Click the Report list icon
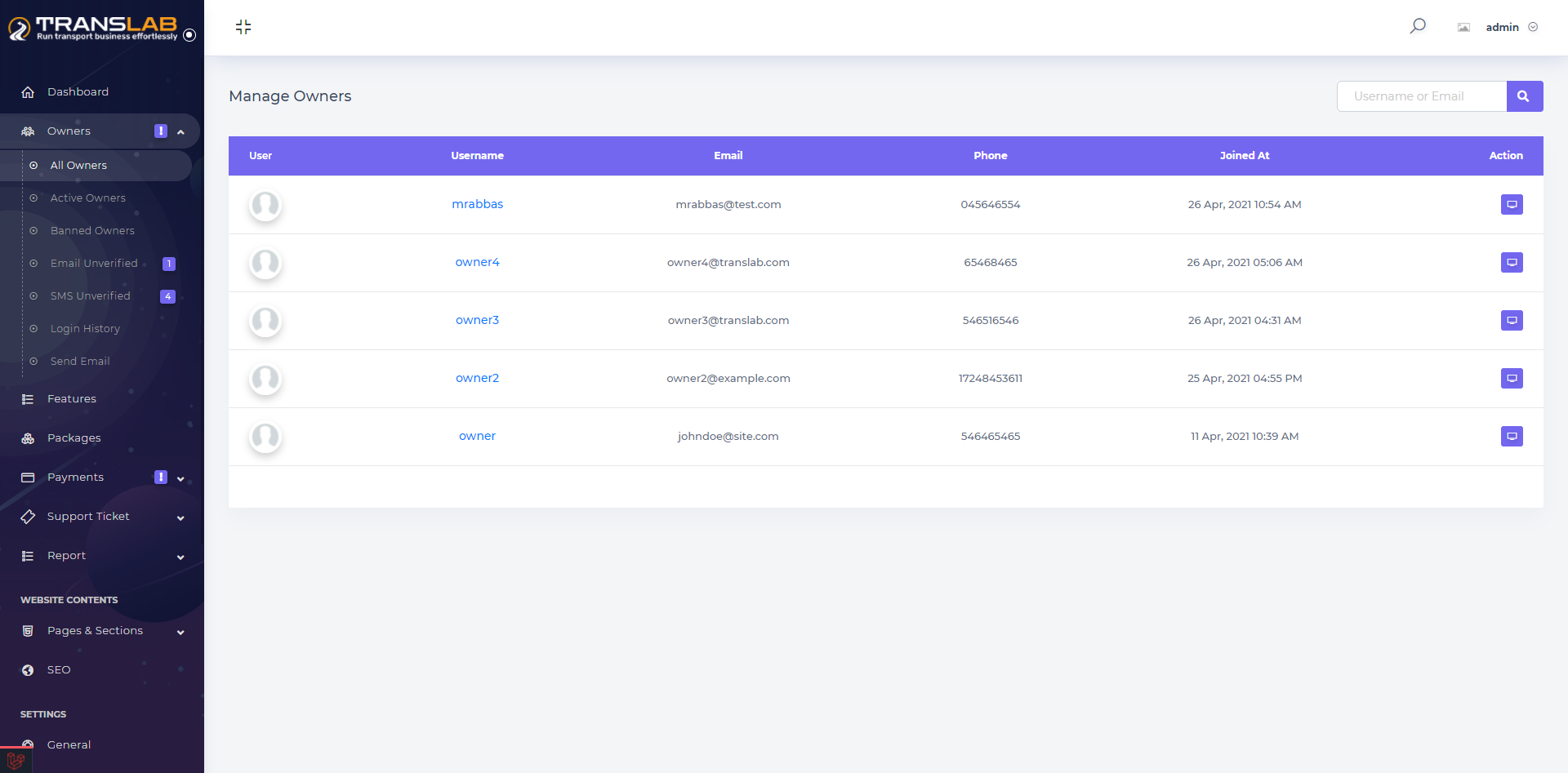Viewport: 1568px width, 773px height. click(x=28, y=556)
